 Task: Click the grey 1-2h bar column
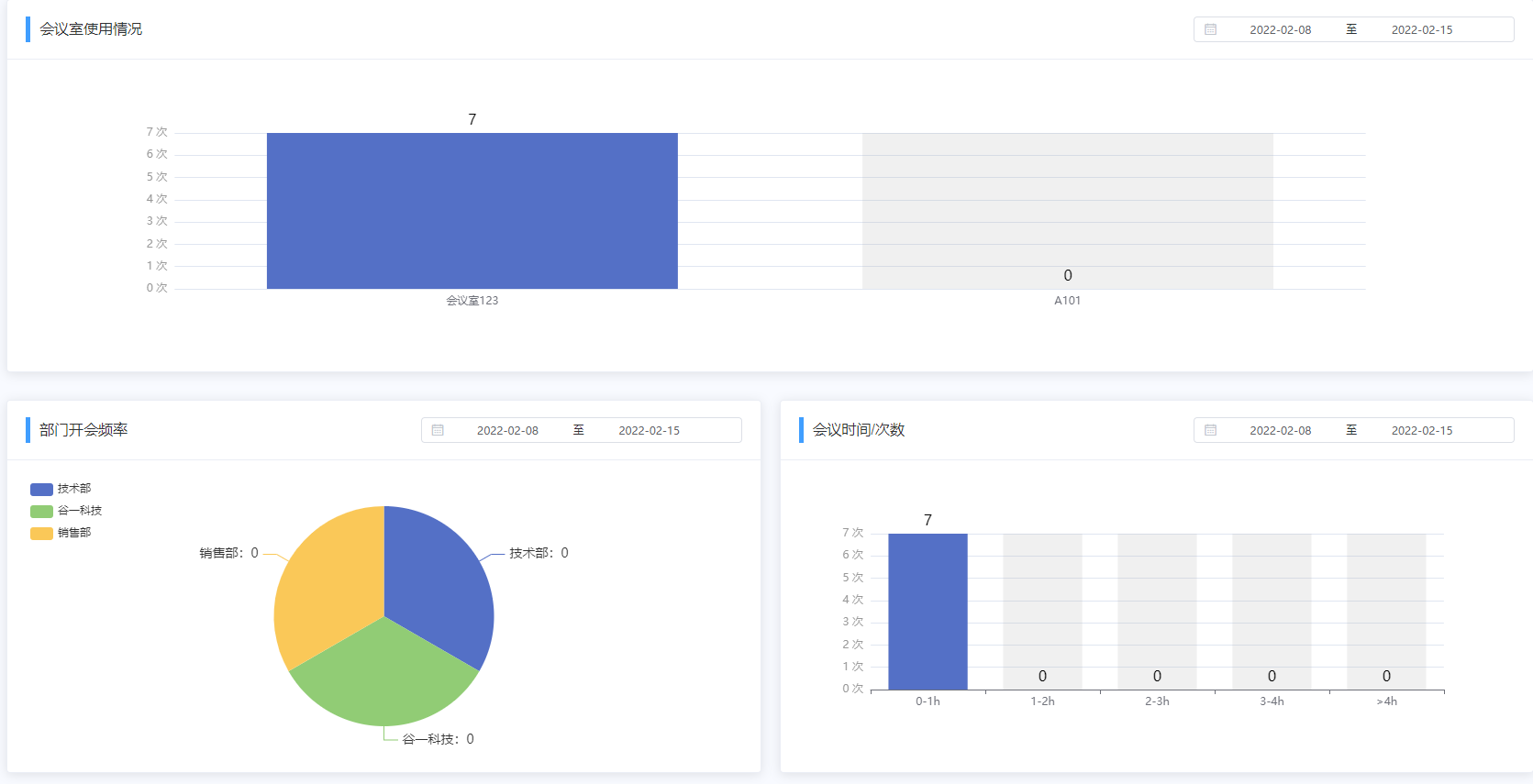1042,612
